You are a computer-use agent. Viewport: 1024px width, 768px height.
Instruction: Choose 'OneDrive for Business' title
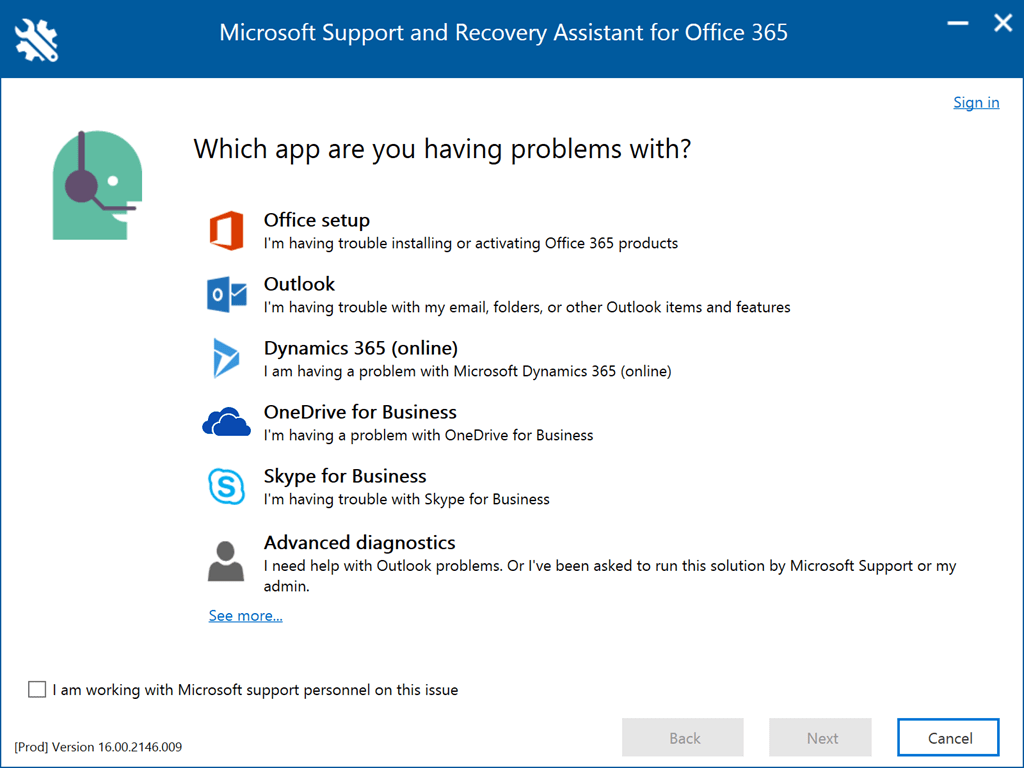[360, 412]
